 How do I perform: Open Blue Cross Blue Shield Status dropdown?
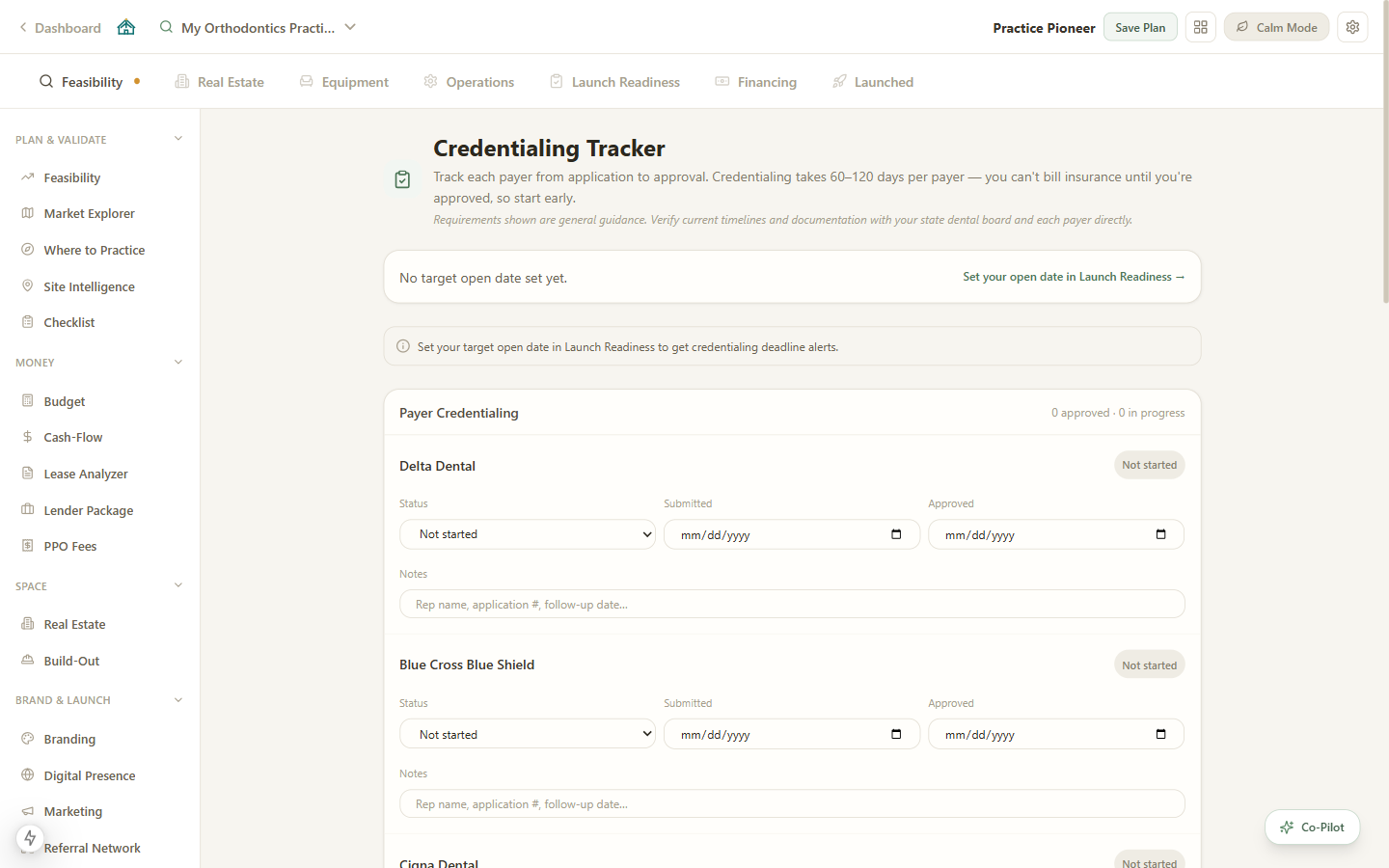pyautogui.click(x=528, y=734)
